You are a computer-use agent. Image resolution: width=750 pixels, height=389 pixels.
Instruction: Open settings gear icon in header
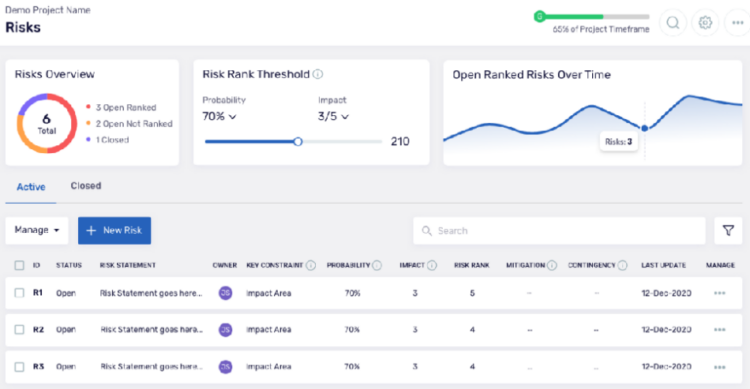point(705,22)
